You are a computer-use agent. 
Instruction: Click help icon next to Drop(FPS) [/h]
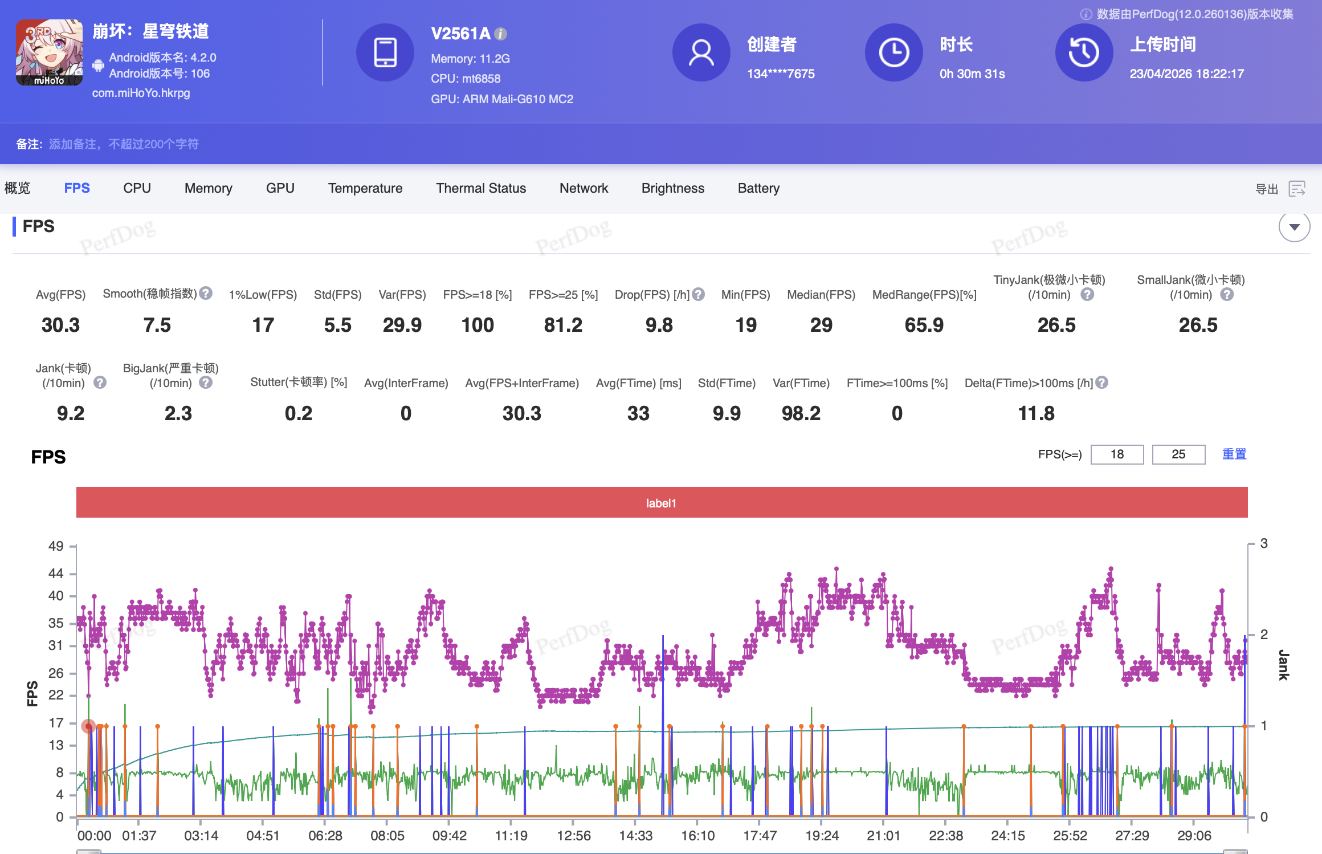[x=698, y=295]
